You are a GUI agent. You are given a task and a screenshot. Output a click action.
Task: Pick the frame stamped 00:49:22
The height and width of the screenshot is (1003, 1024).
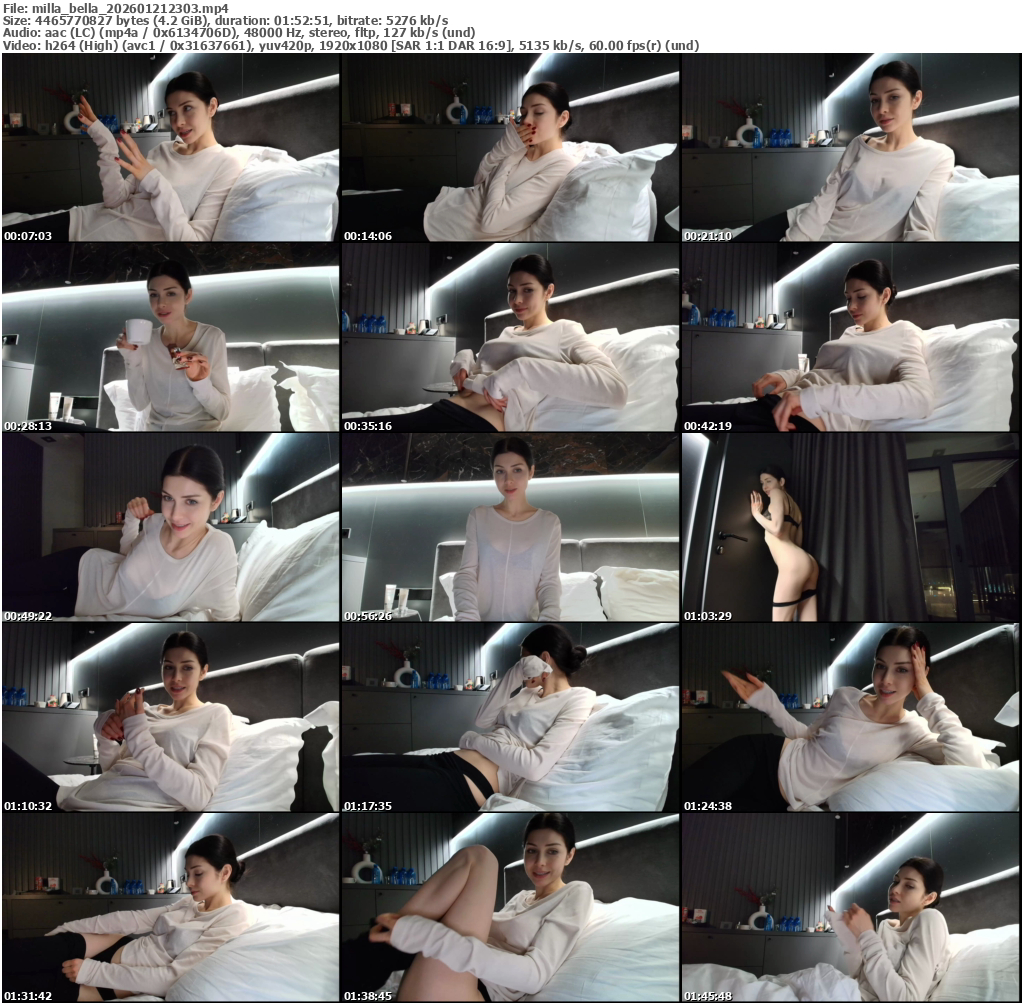pos(171,527)
